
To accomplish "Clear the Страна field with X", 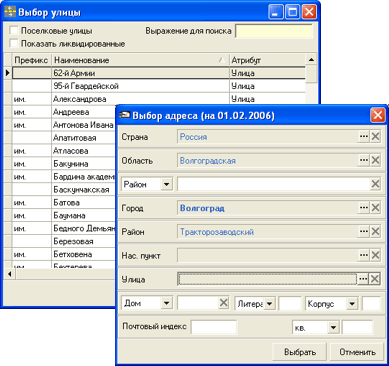I will 375,137.
